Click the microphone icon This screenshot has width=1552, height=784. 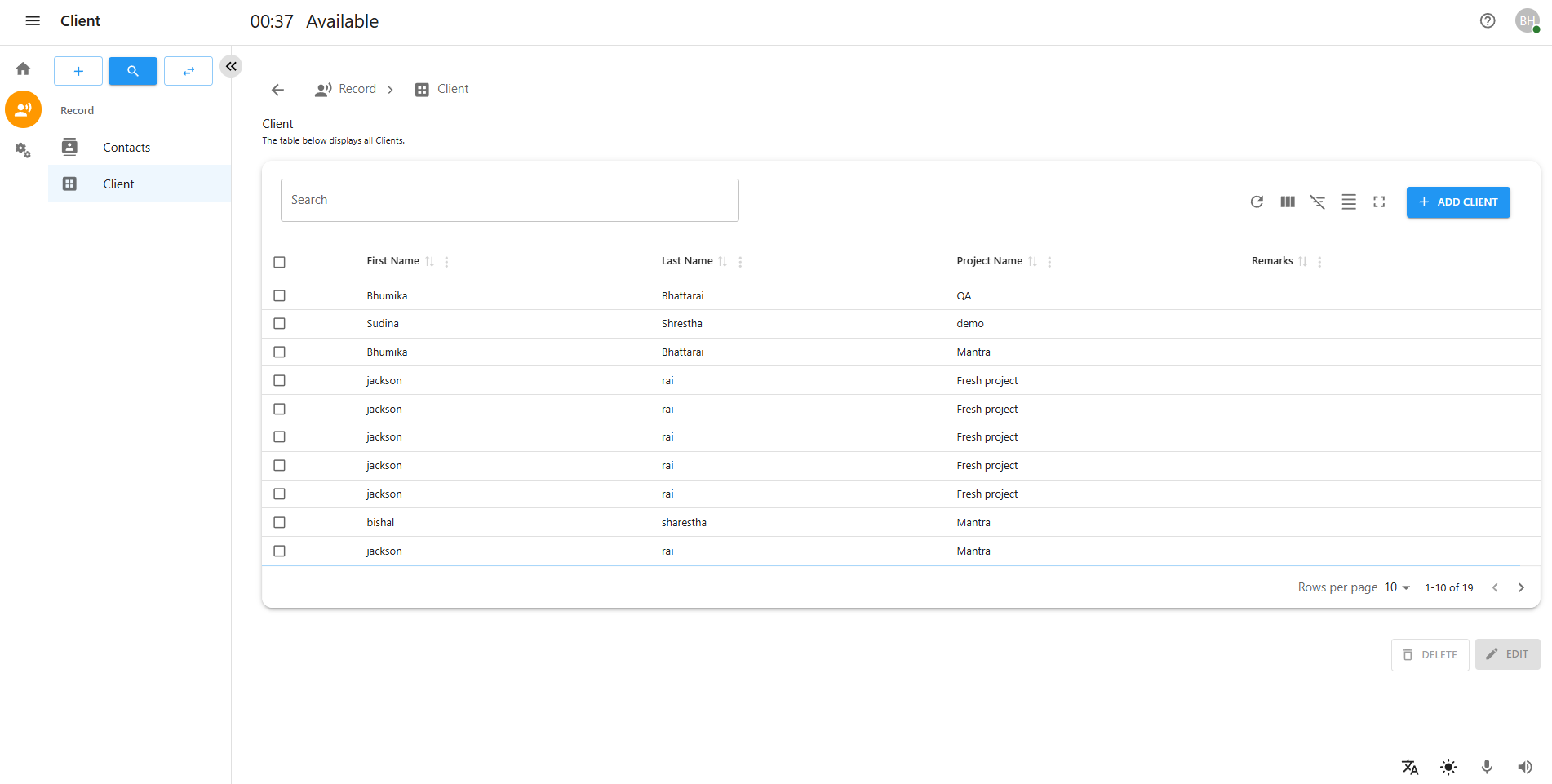[1487, 767]
